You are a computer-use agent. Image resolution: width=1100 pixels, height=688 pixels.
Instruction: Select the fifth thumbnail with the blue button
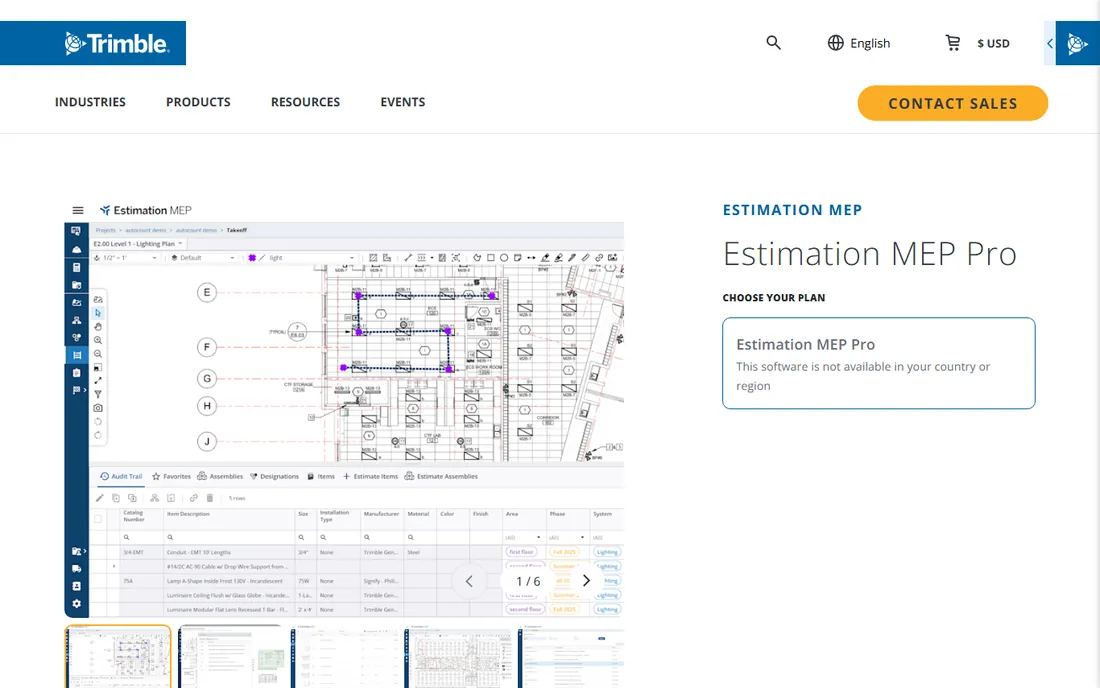pos(571,656)
